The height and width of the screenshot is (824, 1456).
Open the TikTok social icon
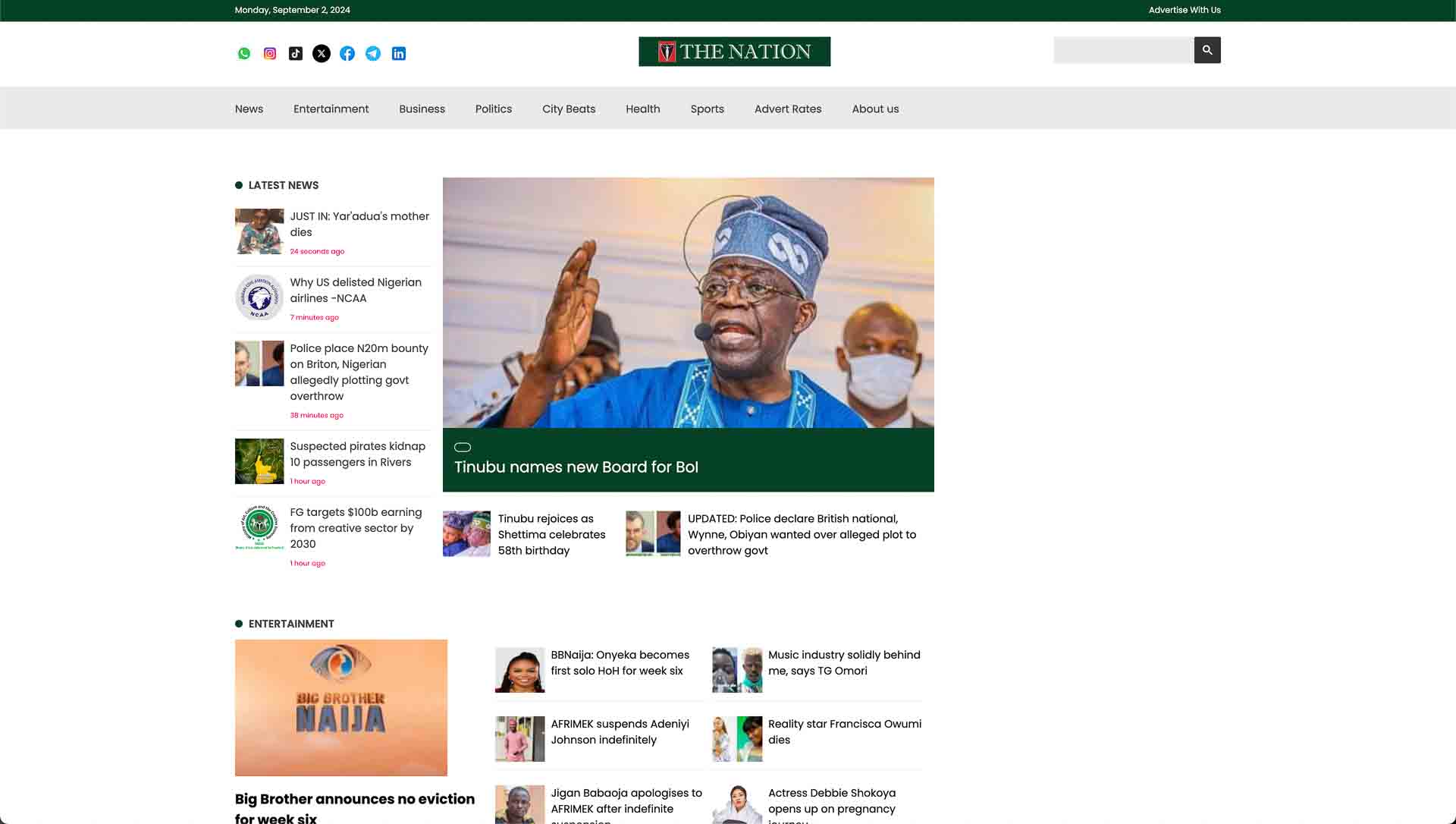pyautogui.click(x=296, y=53)
